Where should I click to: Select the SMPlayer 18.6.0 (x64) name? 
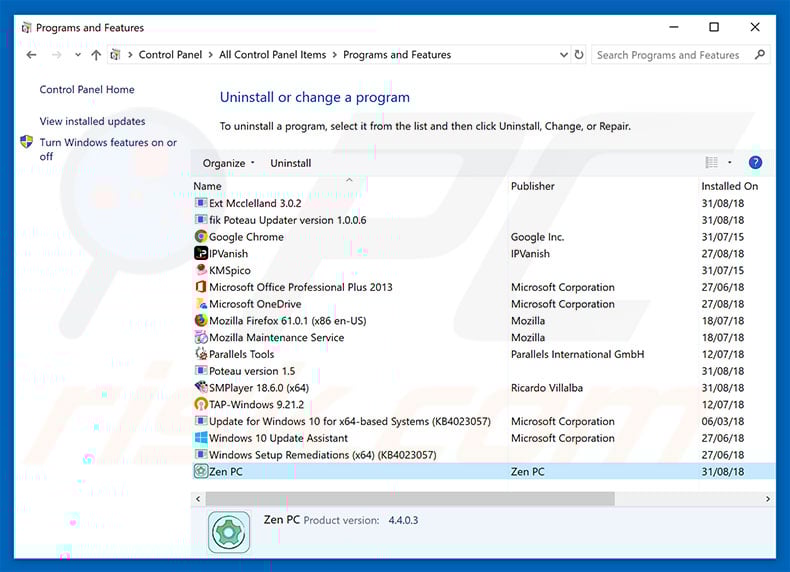coord(259,388)
